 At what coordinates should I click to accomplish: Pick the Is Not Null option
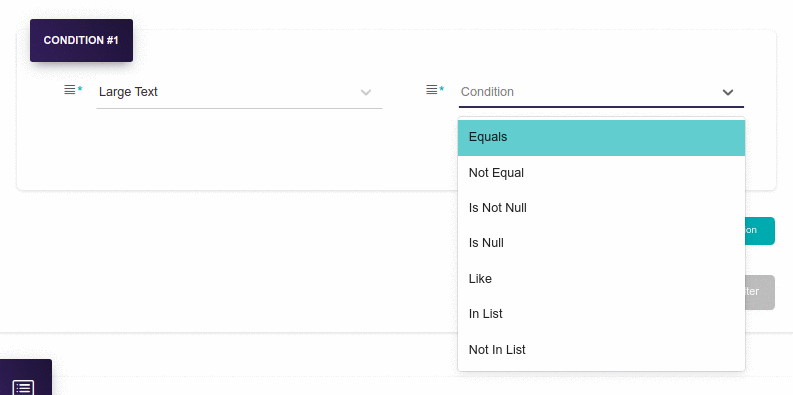(601, 208)
